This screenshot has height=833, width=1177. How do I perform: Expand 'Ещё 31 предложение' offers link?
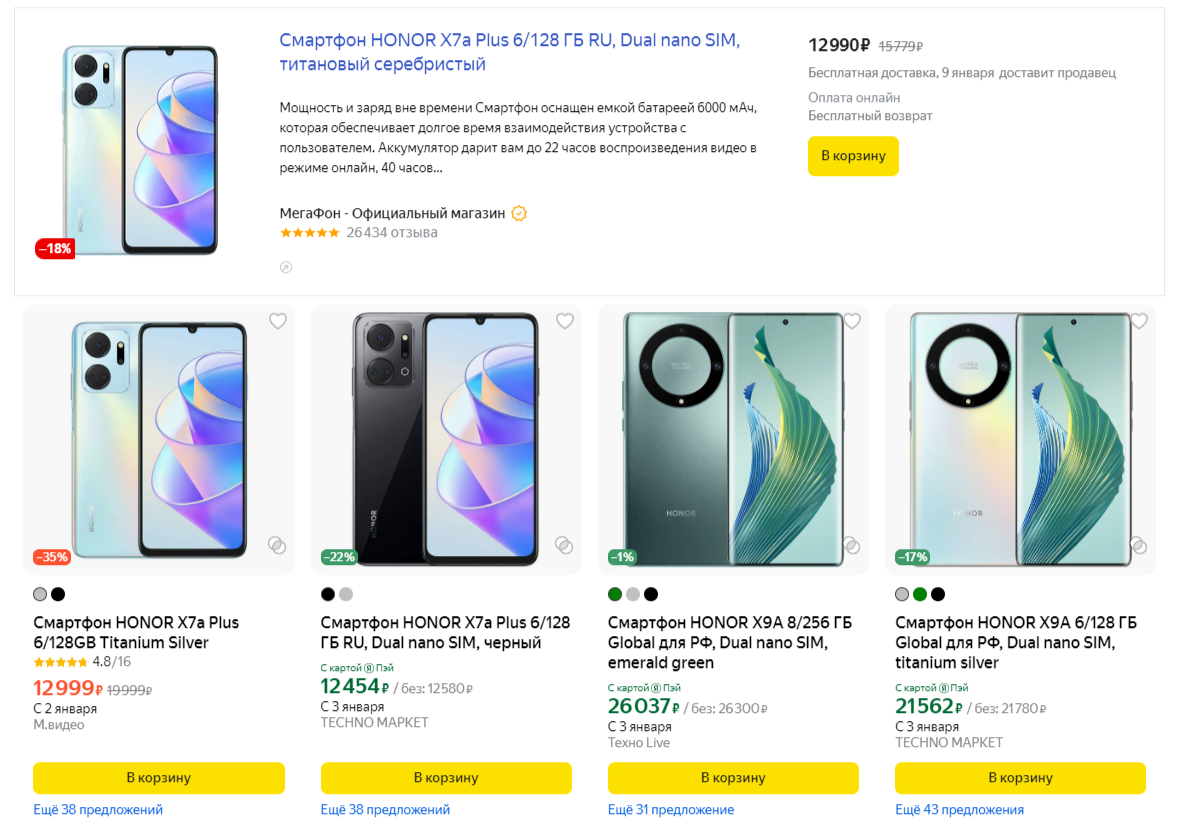point(671,810)
